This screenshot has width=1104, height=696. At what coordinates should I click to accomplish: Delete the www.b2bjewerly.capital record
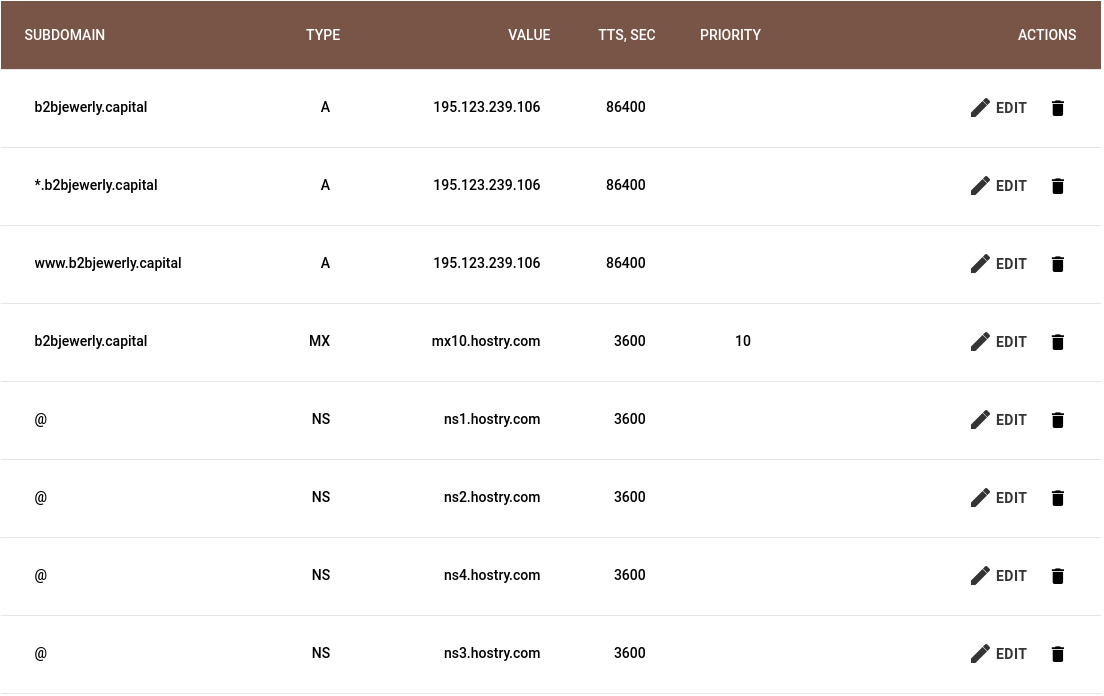tap(1058, 264)
